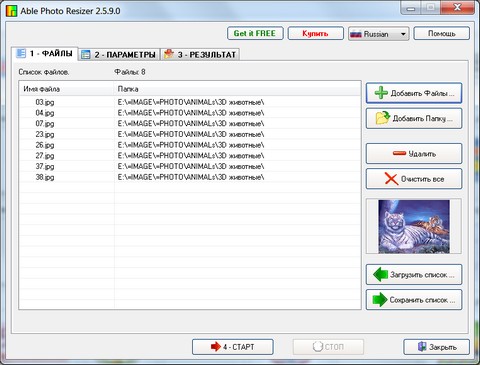Click the Get it FREE button
Image resolution: width=480 pixels, height=365 pixels.
click(255, 33)
